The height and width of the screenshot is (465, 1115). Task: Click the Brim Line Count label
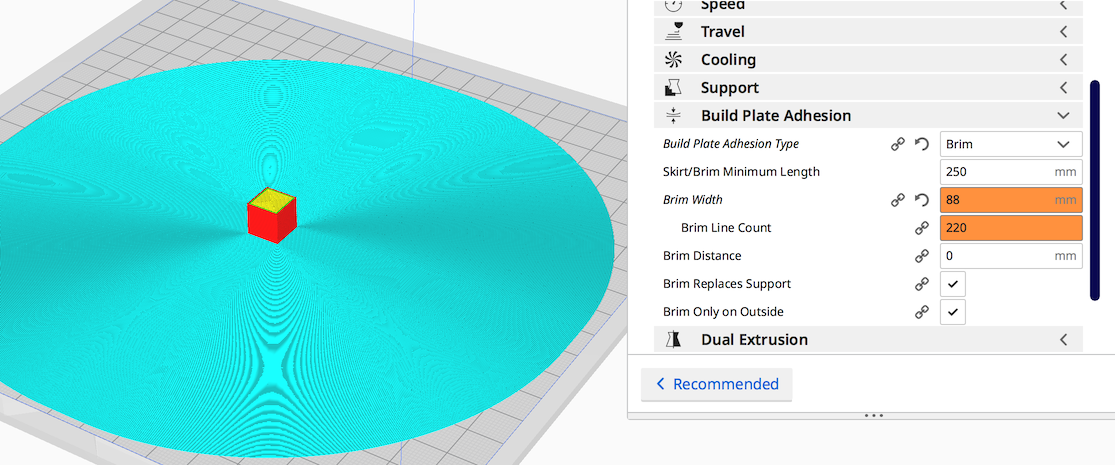(726, 228)
